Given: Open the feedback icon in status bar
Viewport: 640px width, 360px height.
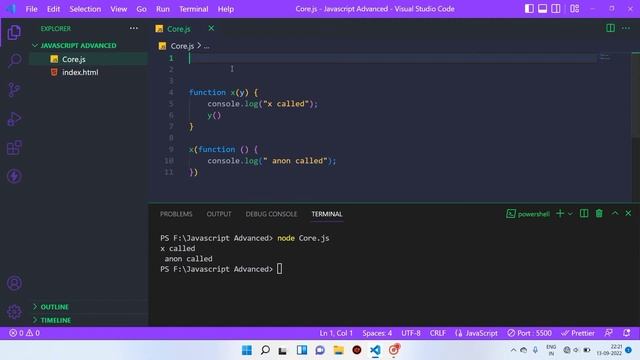Looking at the screenshot, I should tap(609, 333).
